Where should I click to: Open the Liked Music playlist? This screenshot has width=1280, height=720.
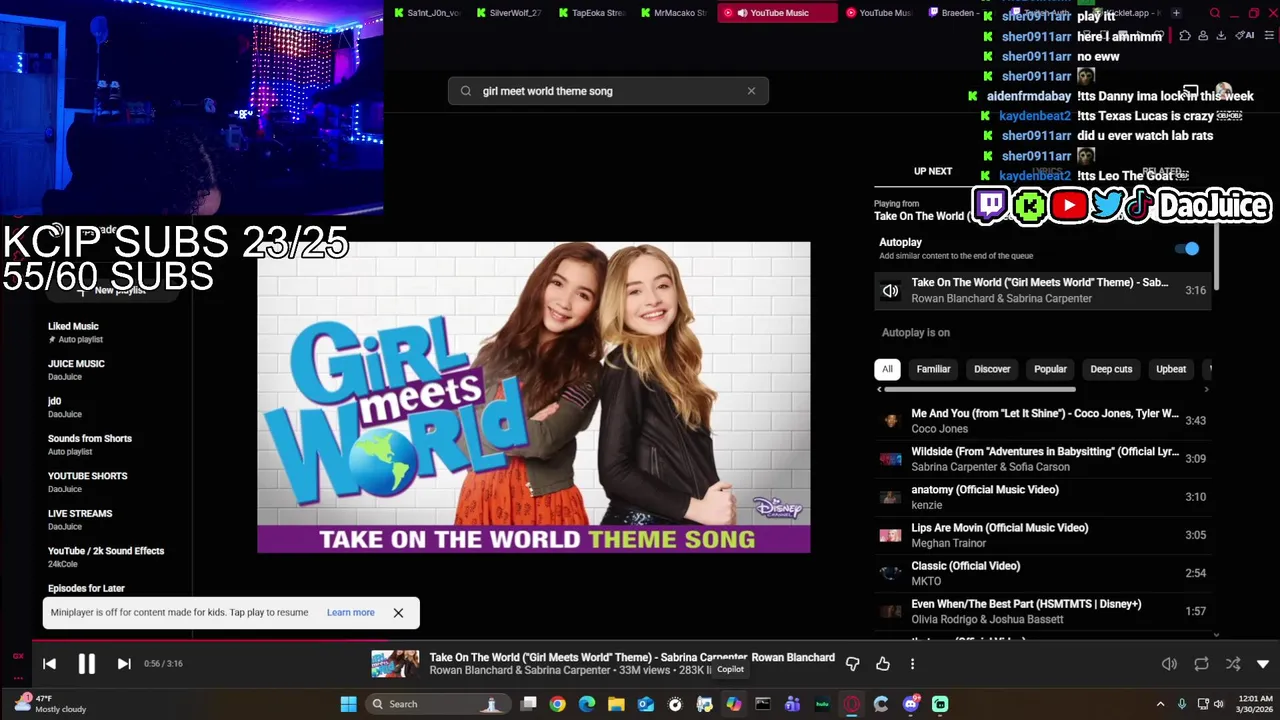[x=114, y=332]
